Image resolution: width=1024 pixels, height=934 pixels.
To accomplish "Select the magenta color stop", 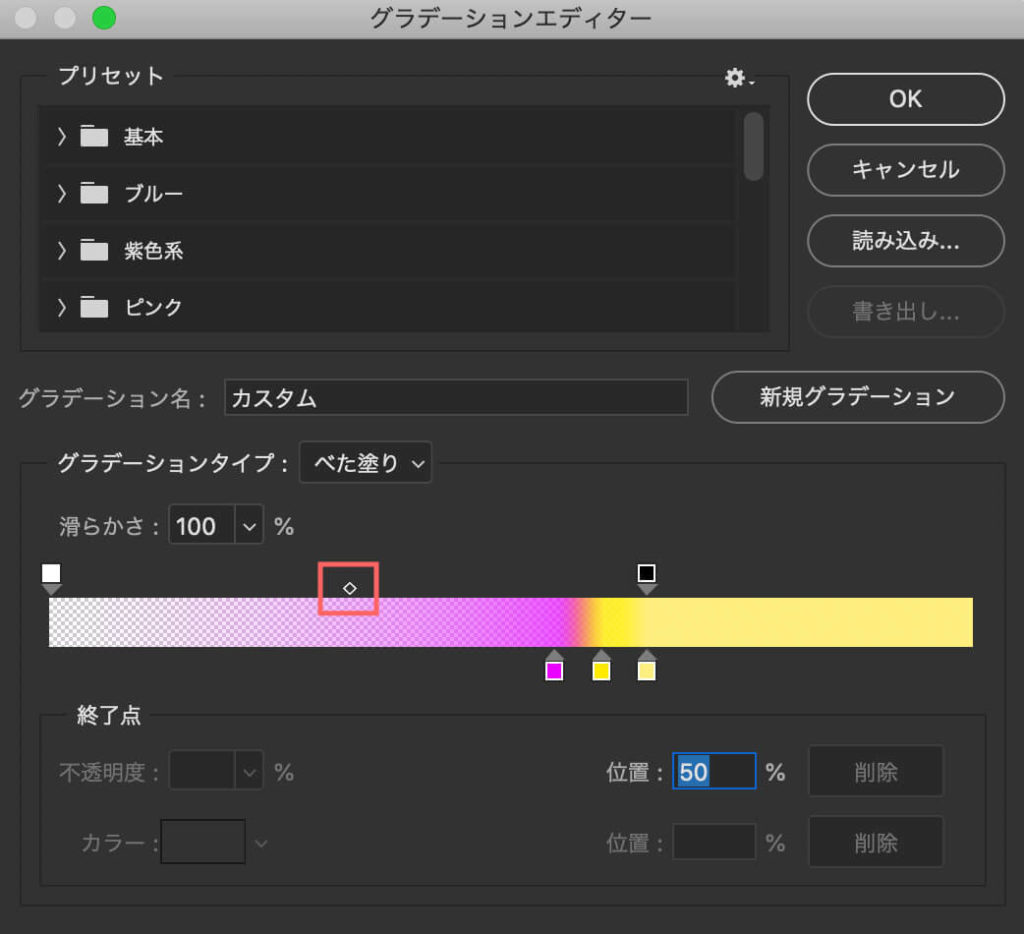I will pyautogui.click(x=554, y=666).
